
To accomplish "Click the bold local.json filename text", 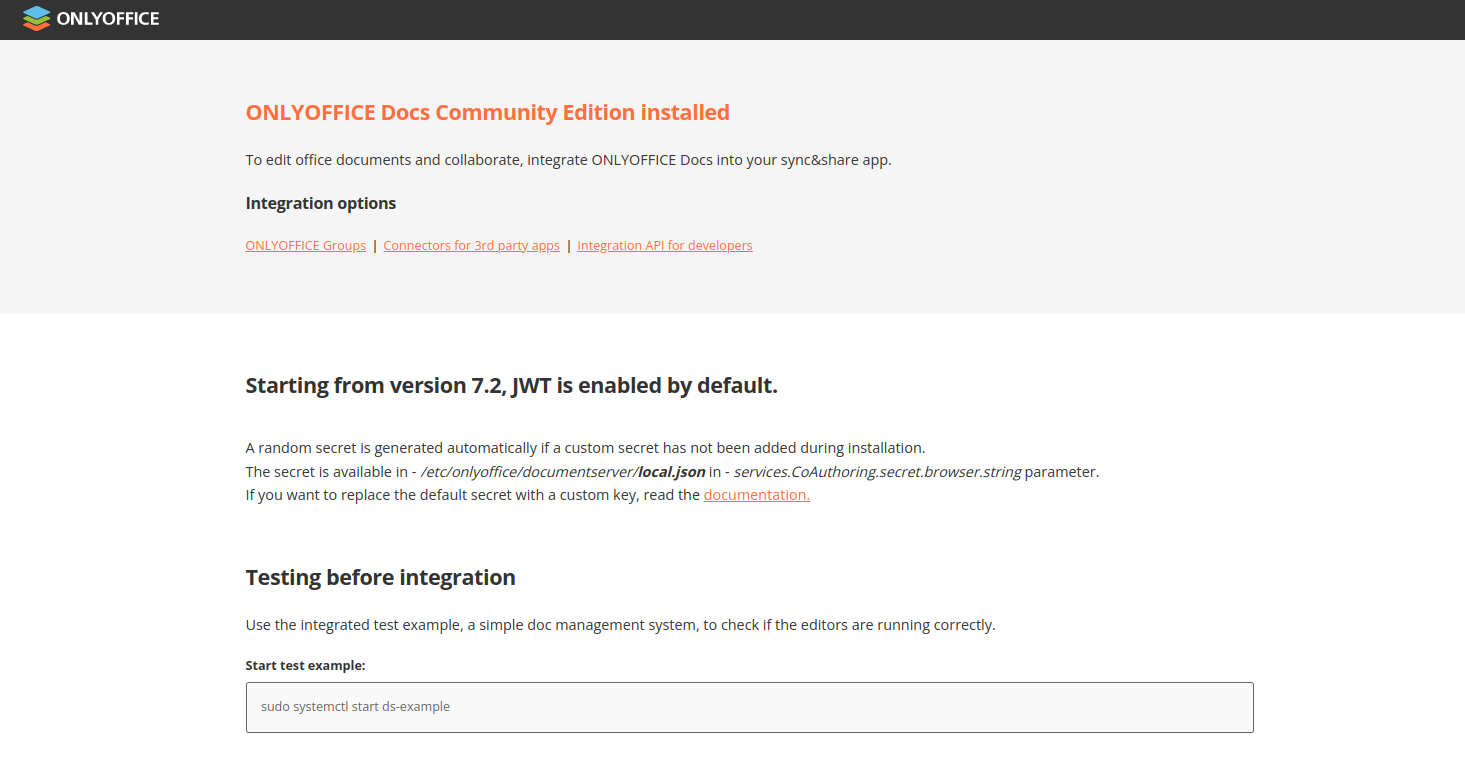I will 671,471.
